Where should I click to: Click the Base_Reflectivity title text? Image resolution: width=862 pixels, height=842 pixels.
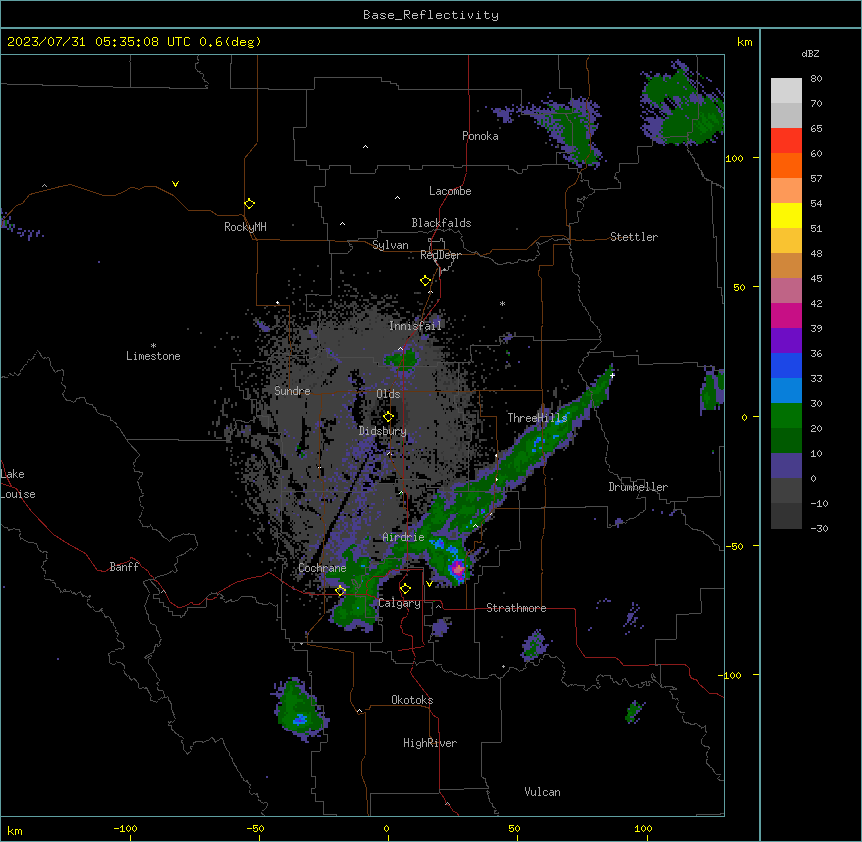pos(431,15)
